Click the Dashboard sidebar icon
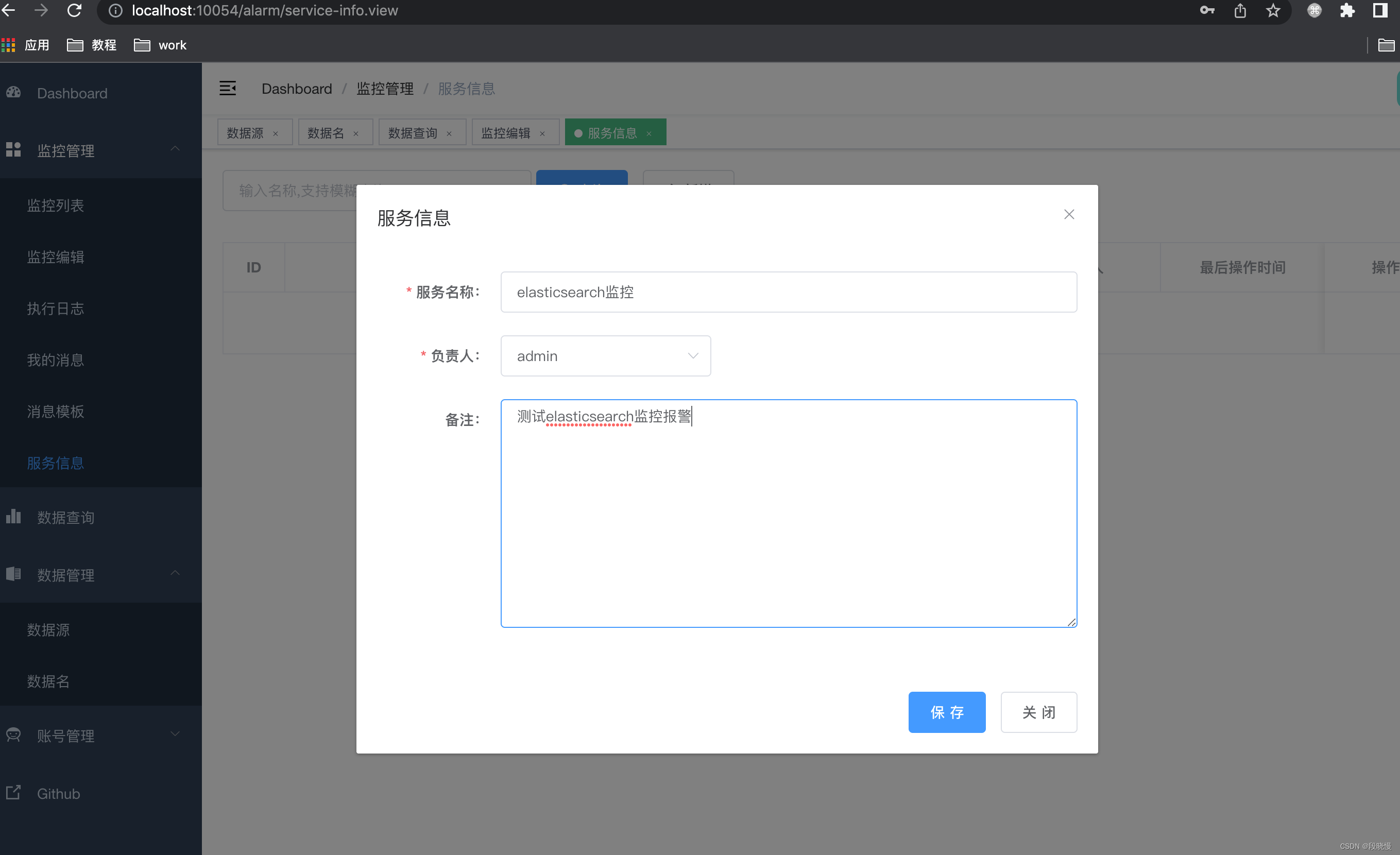This screenshot has width=1400, height=855. click(13, 92)
